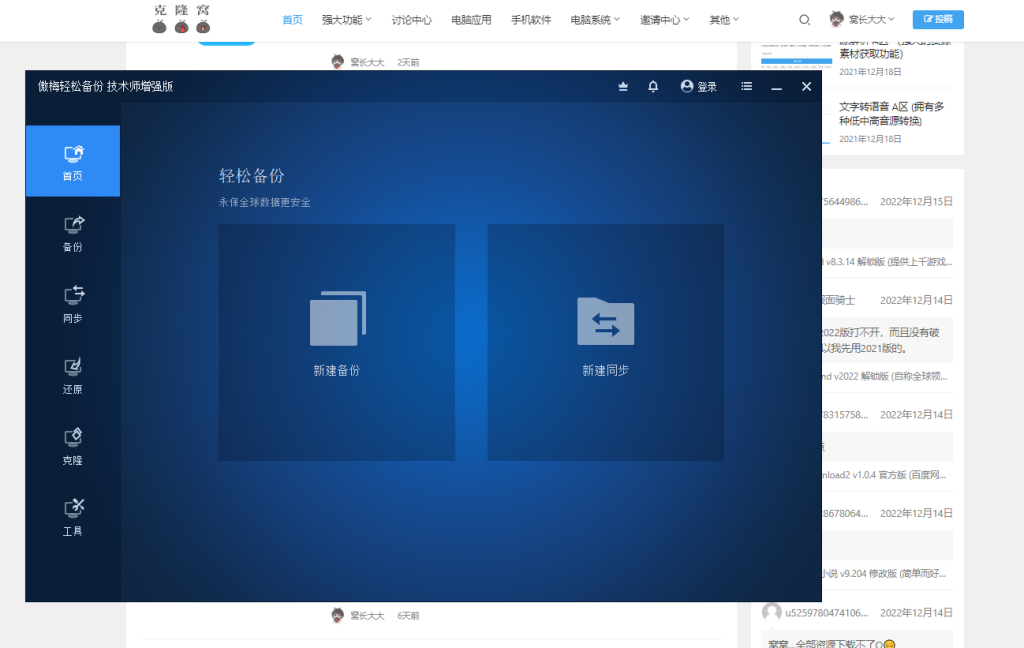Open 手机软件 in website navigation
This screenshot has width=1024, height=648.
pos(531,20)
